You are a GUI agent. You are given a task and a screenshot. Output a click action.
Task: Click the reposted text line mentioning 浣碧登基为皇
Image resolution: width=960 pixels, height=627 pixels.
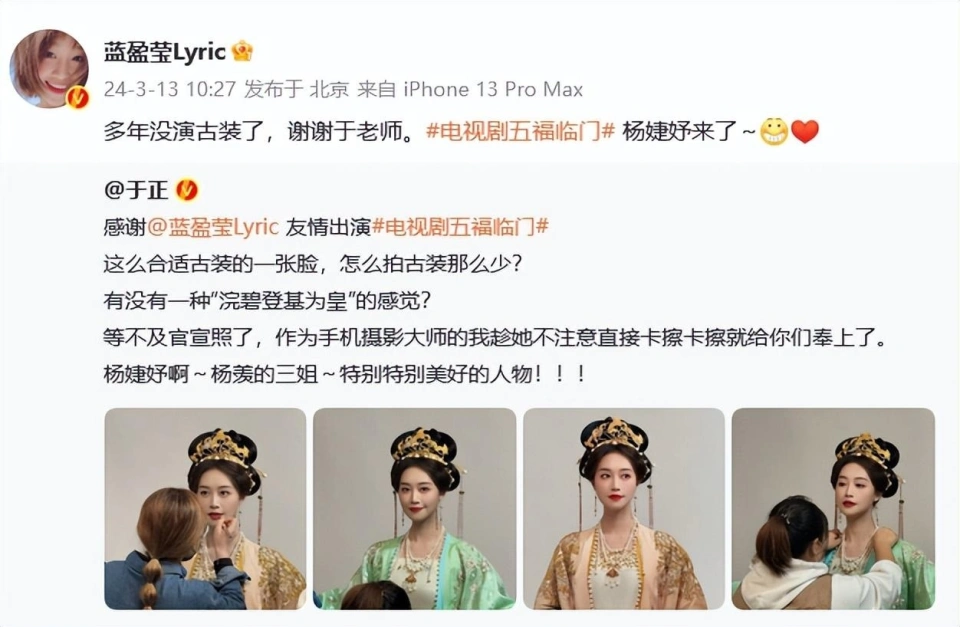point(268,301)
